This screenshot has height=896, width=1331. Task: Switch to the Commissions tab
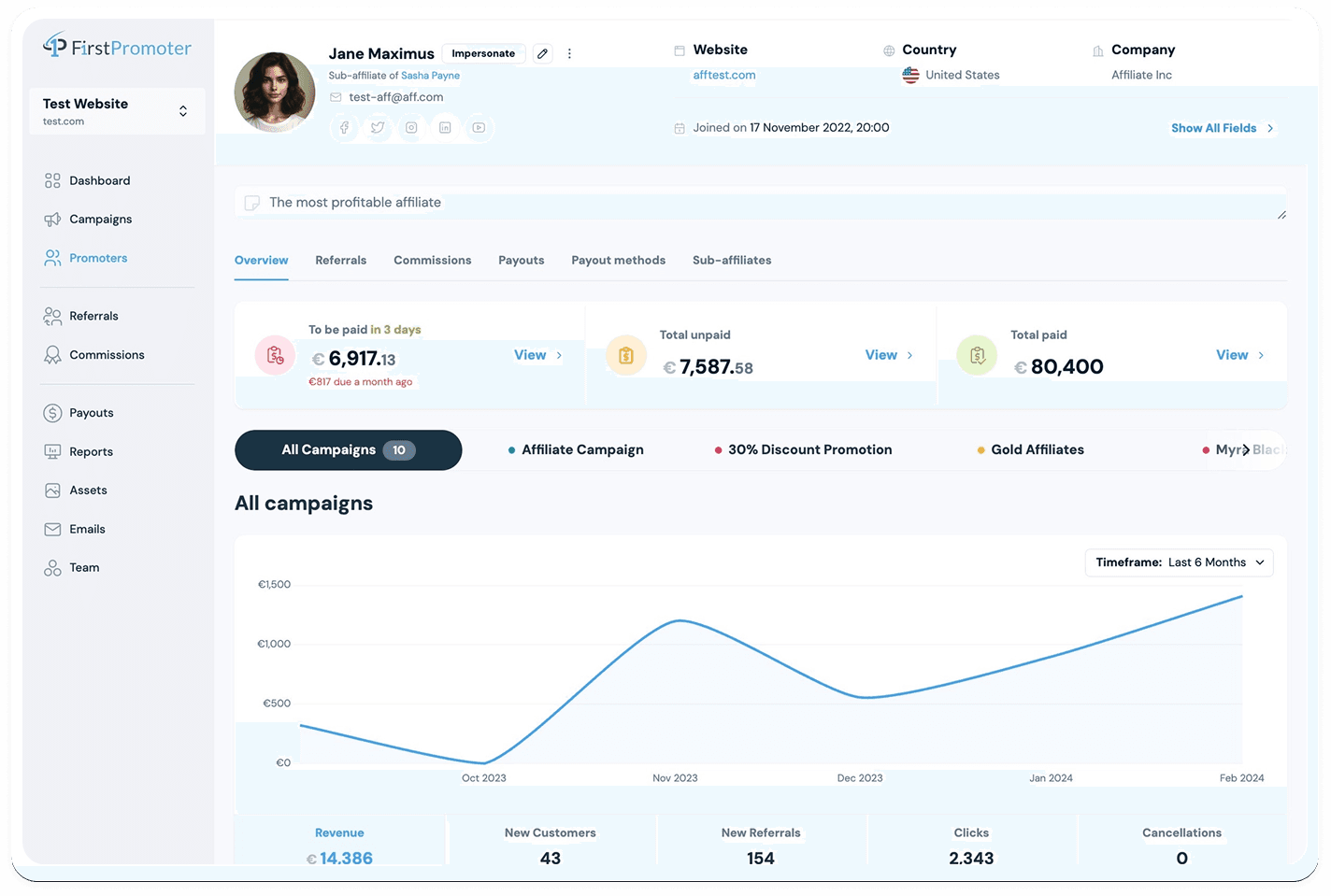click(x=432, y=261)
